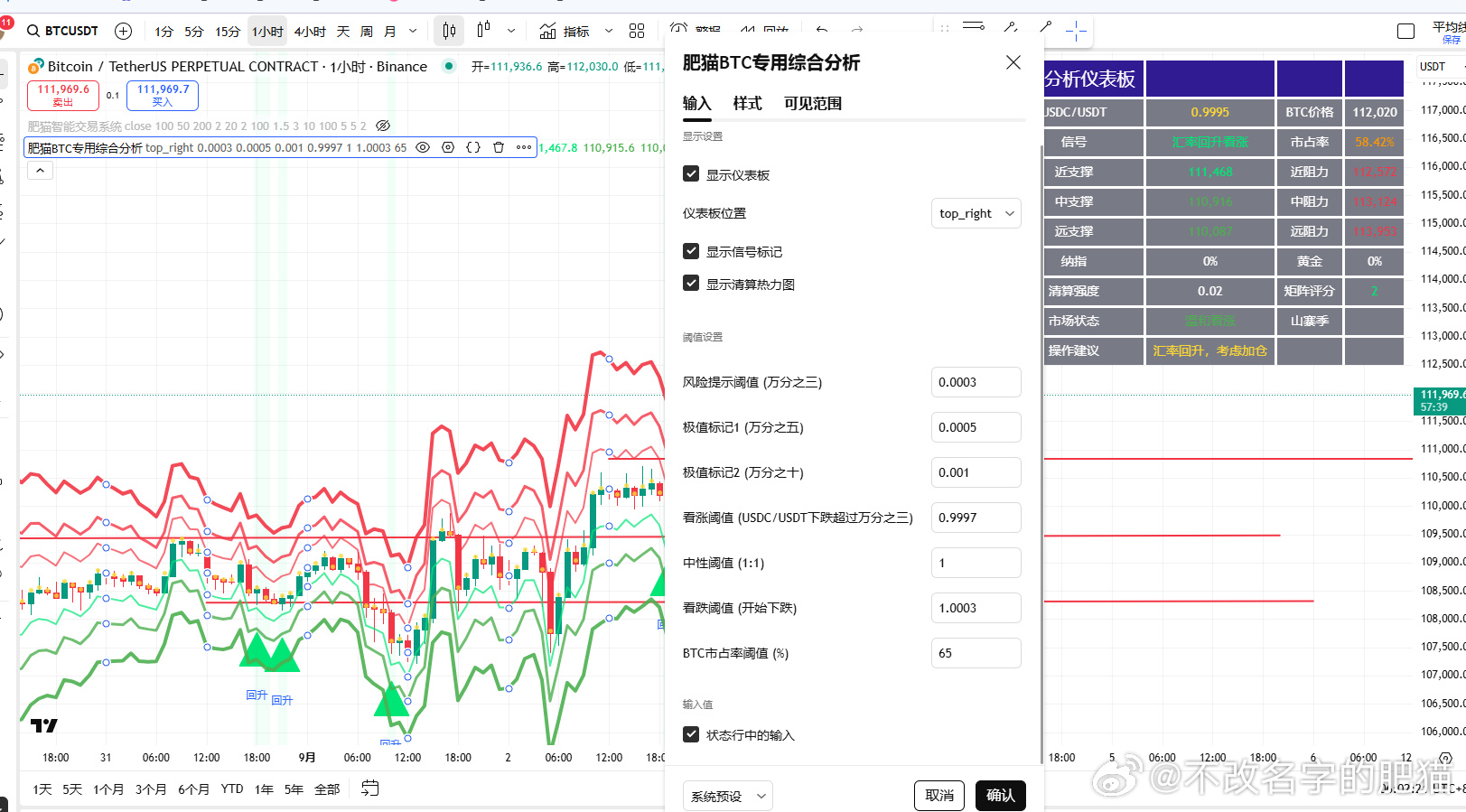Switch to 样式 tab
The height and width of the screenshot is (812, 1466).
click(747, 103)
